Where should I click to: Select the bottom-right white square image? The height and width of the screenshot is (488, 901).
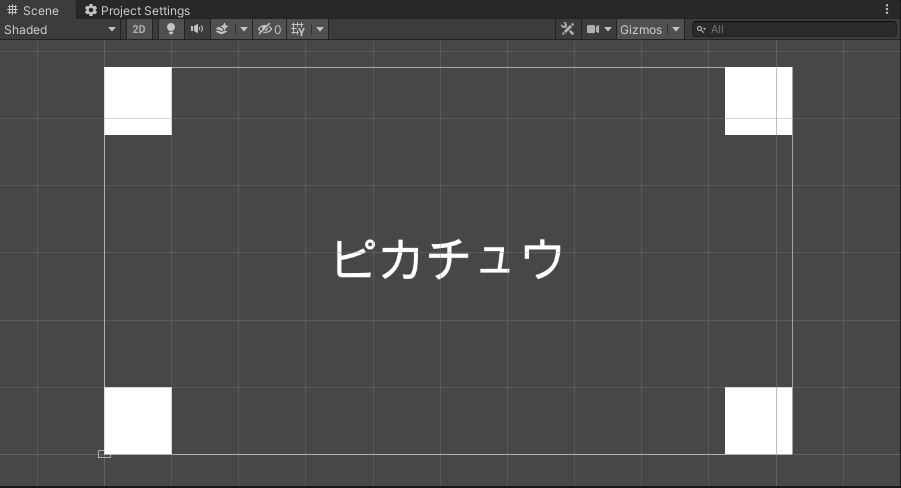click(x=758, y=421)
